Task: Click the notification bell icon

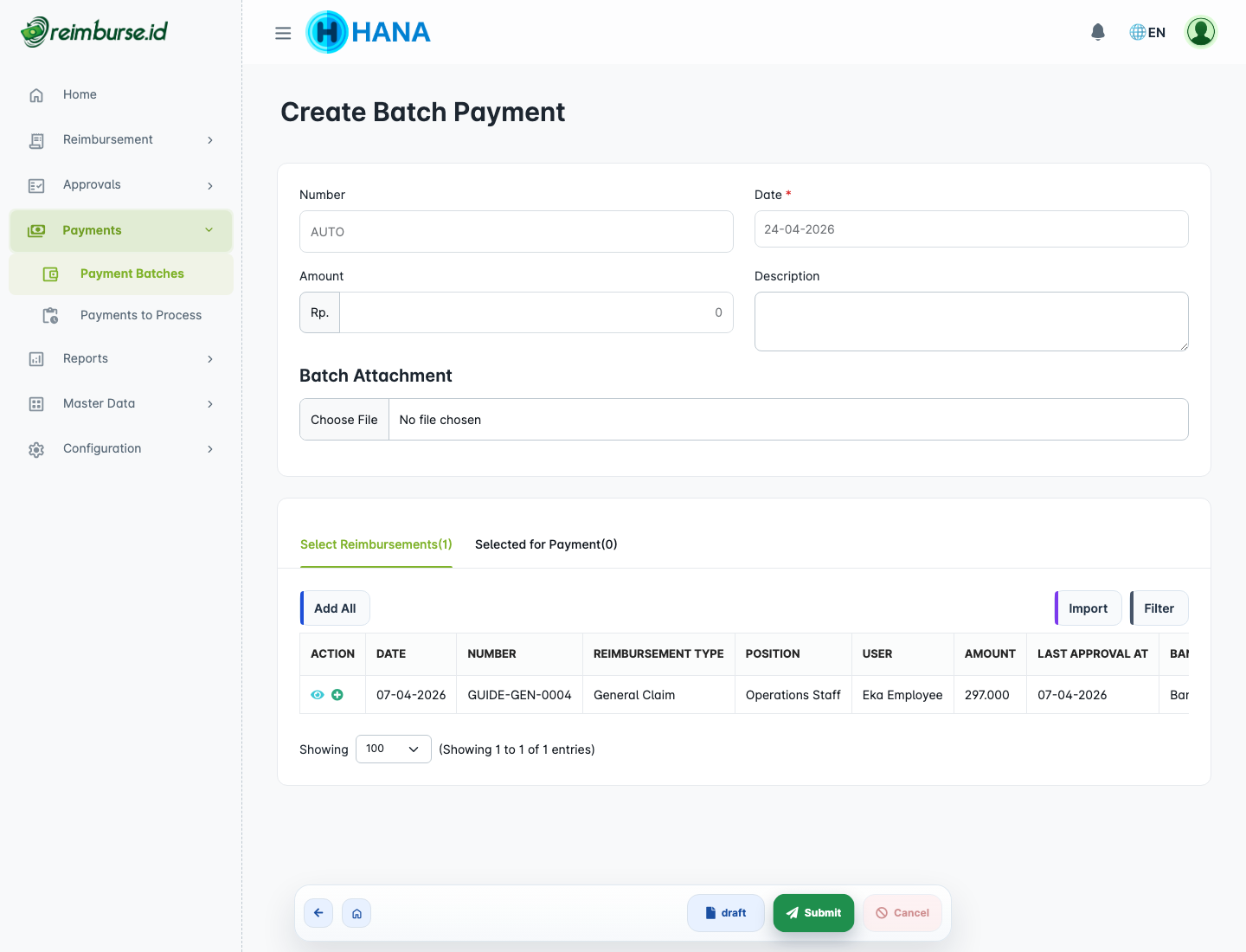Action: (1097, 31)
